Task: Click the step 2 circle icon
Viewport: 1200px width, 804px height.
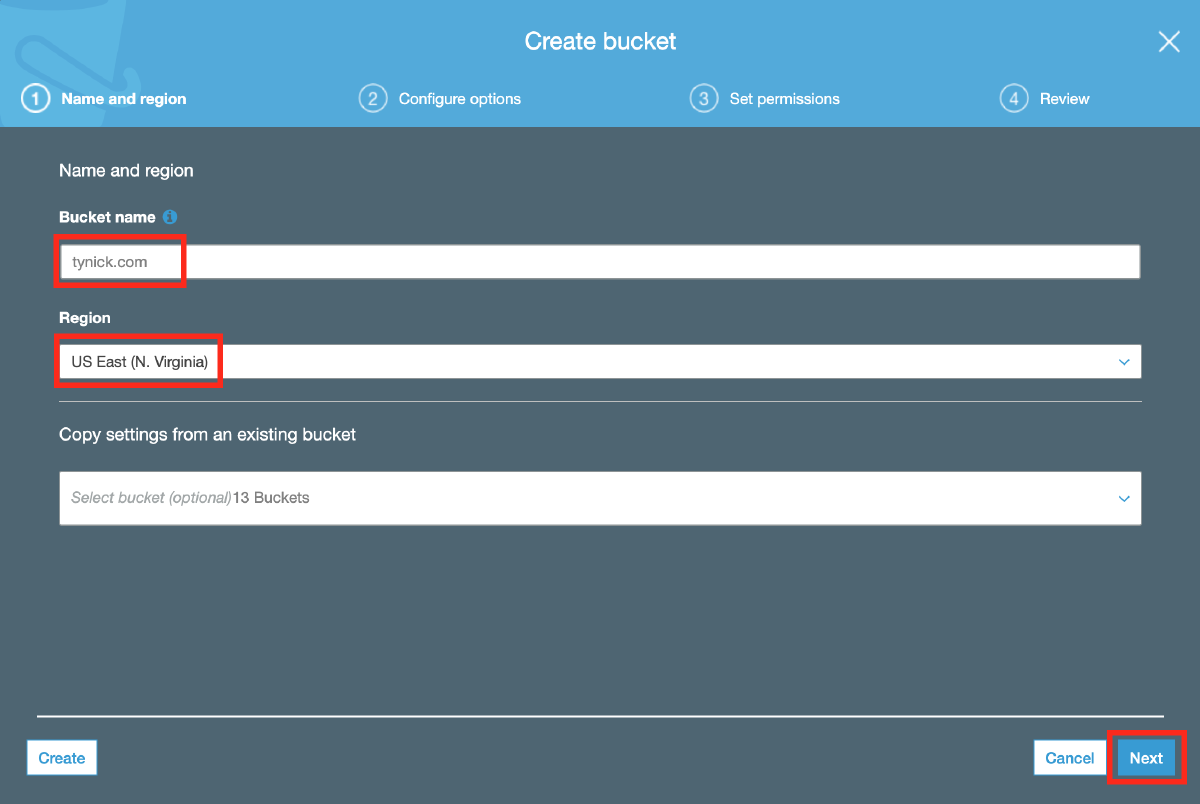Action: click(373, 99)
